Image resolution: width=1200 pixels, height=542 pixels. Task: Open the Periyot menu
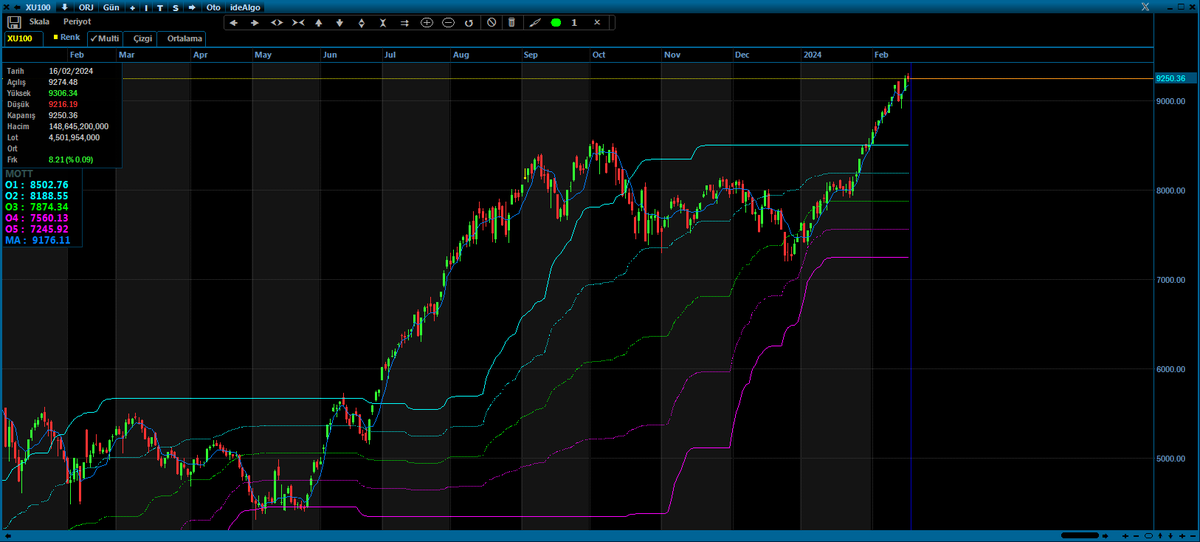77,21
